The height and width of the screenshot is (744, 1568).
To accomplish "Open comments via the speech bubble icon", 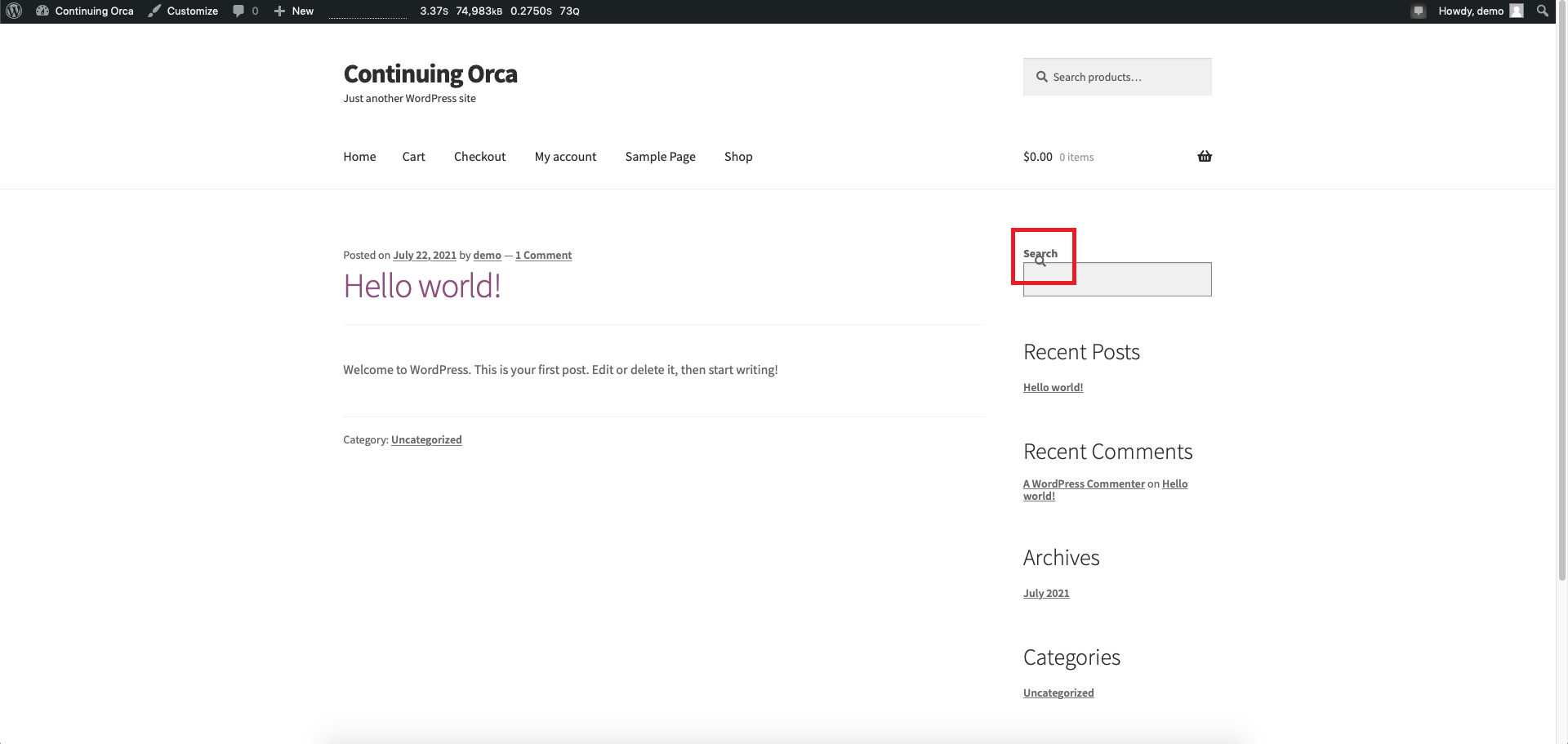I will tap(239, 11).
